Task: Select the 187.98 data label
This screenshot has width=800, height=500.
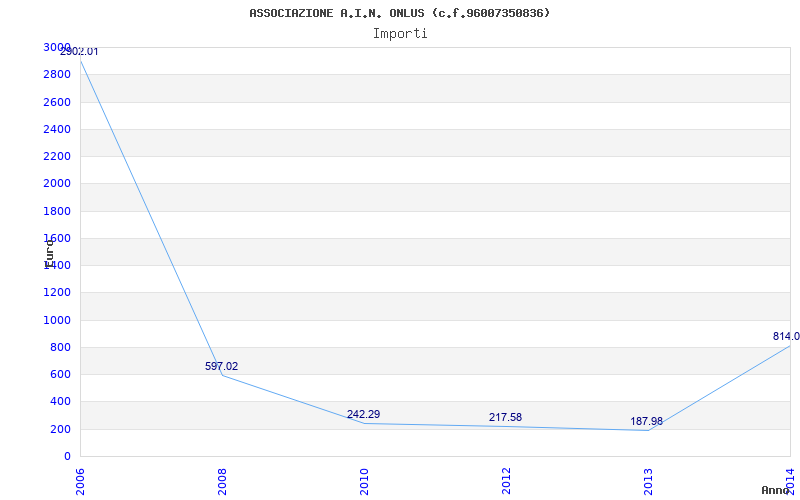Action: tap(646, 421)
